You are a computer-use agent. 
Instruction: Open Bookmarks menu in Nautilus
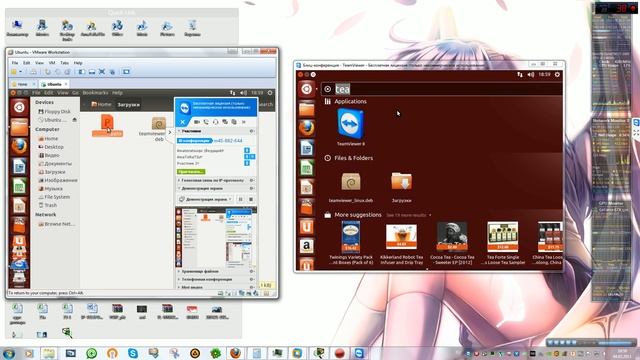pyautogui.click(x=95, y=93)
